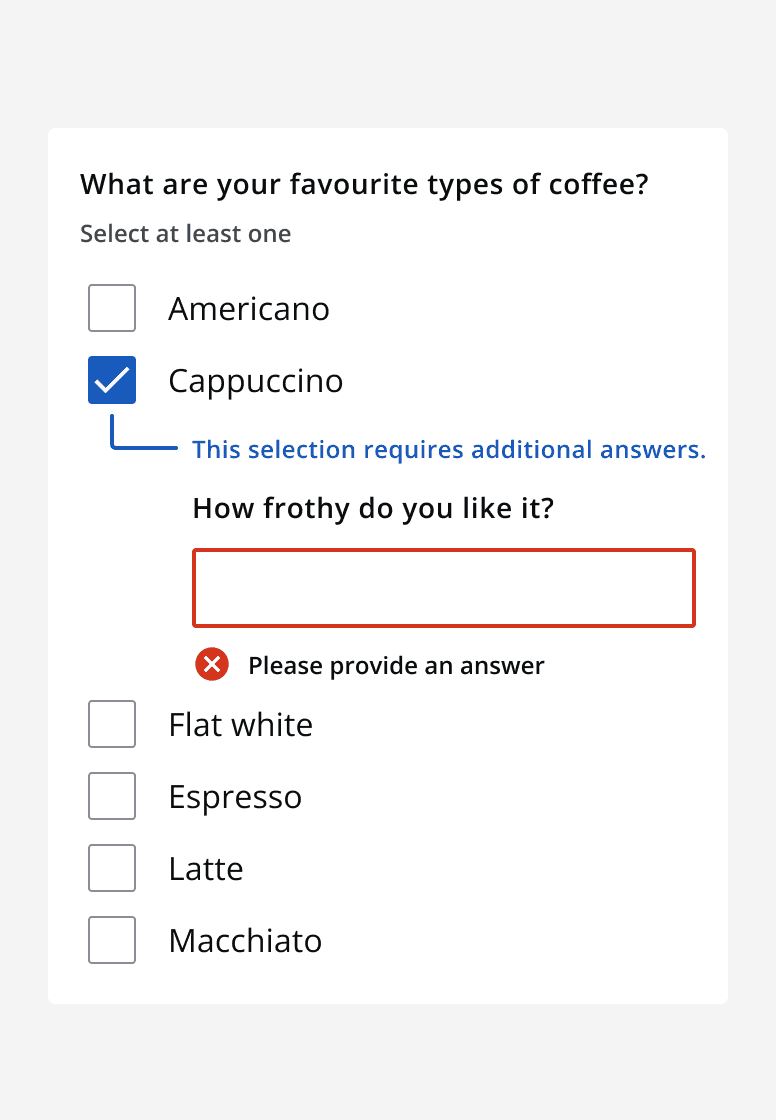Check the Espresso checkbox
The image size is (776, 1120).
[111, 796]
